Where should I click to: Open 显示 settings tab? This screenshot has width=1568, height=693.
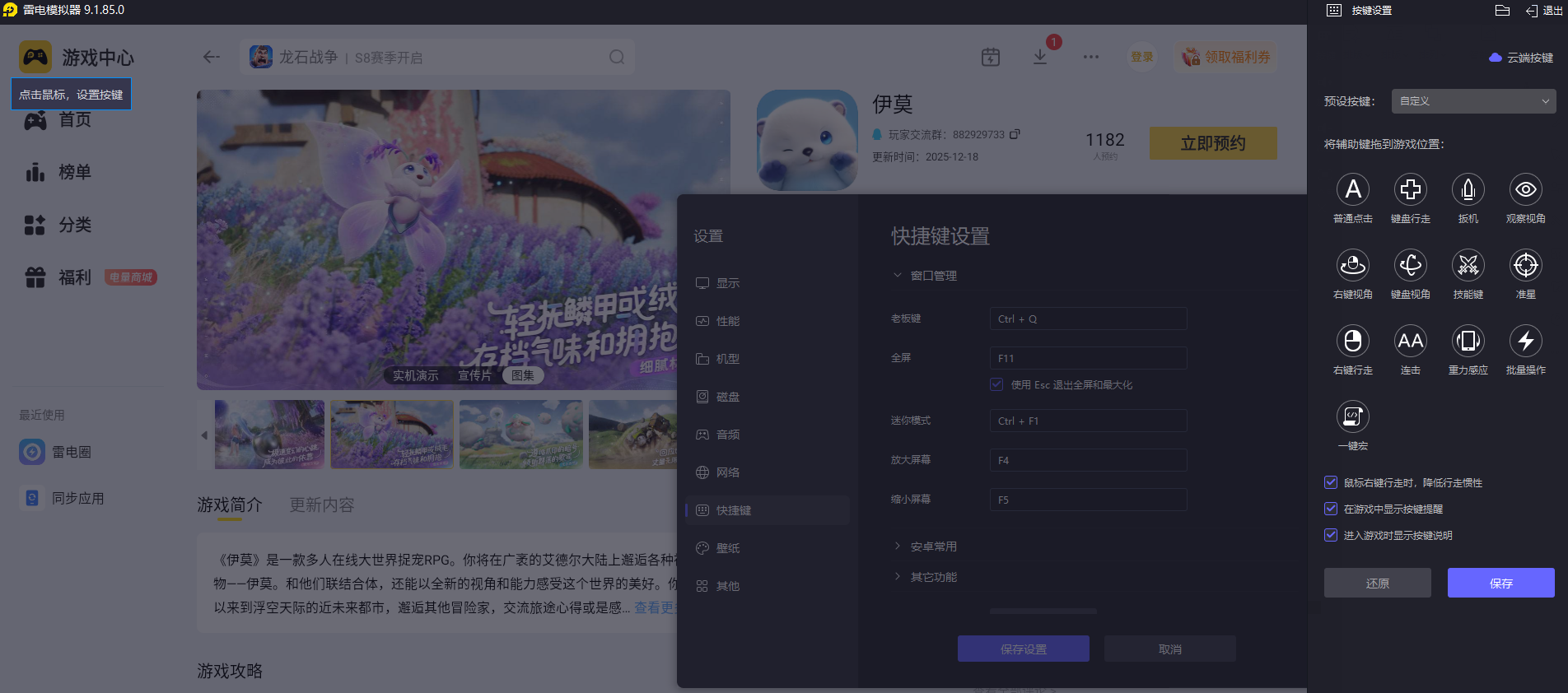pyautogui.click(x=768, y=283)
